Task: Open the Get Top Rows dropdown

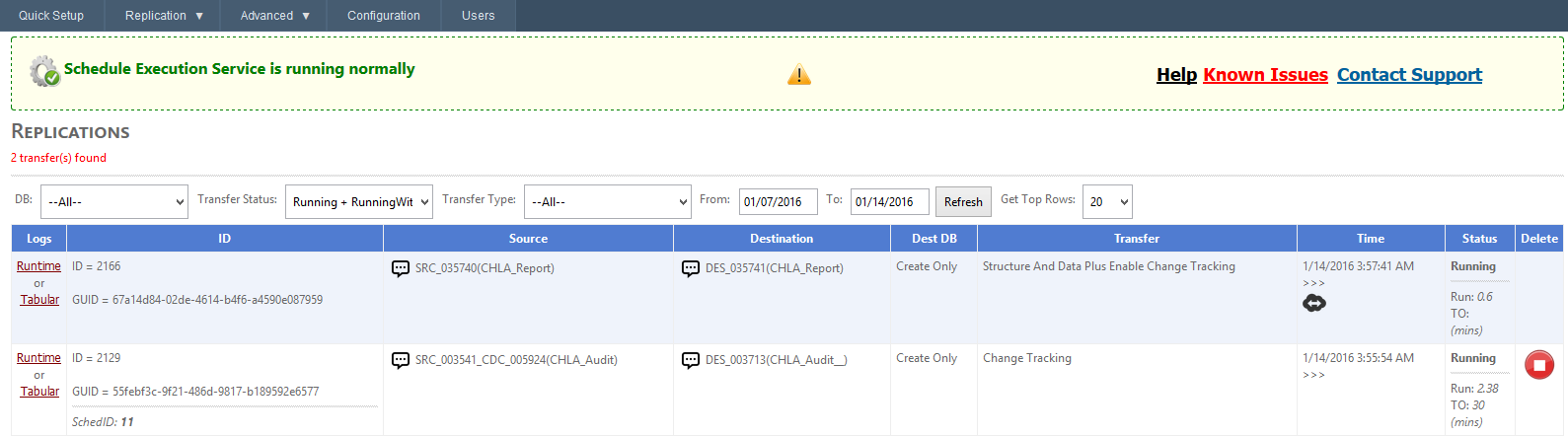Action: point(1106,201)
